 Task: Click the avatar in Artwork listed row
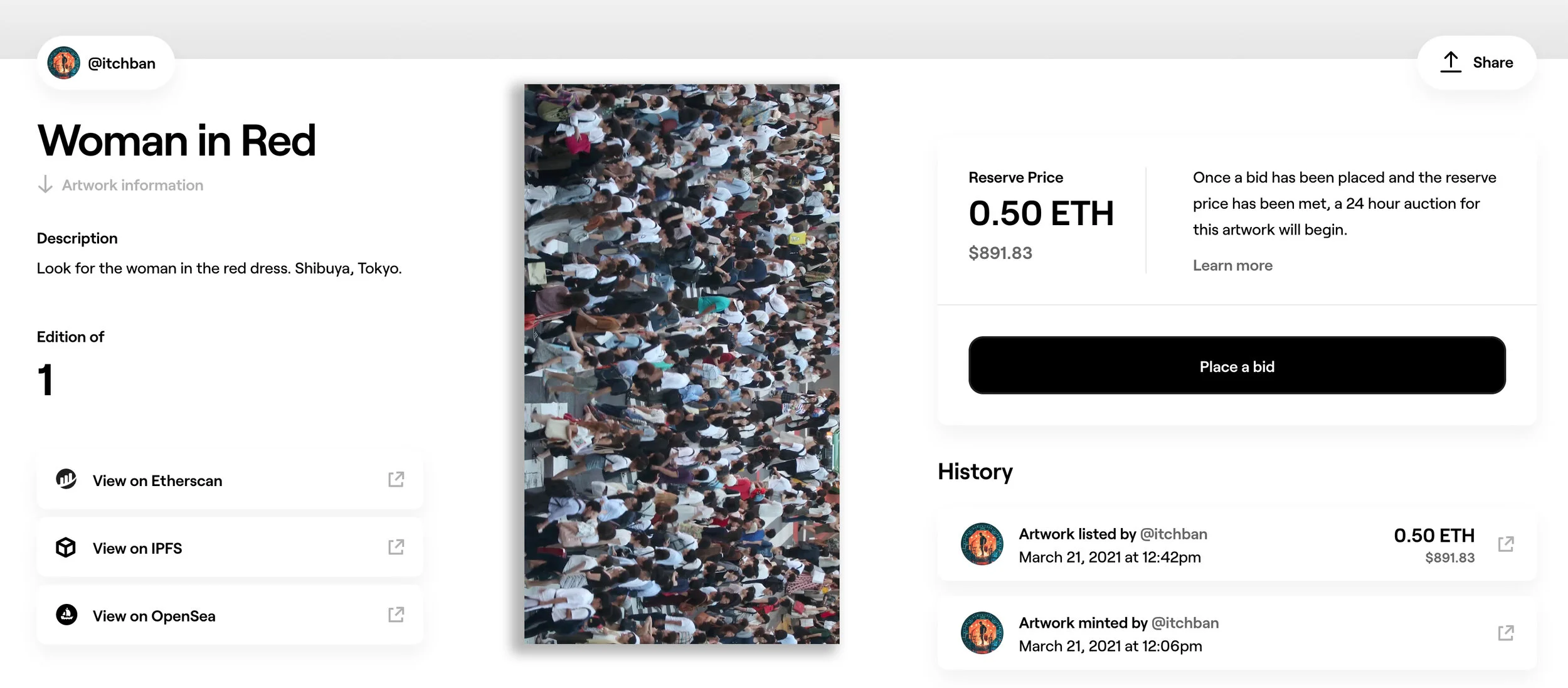[982, 544]
